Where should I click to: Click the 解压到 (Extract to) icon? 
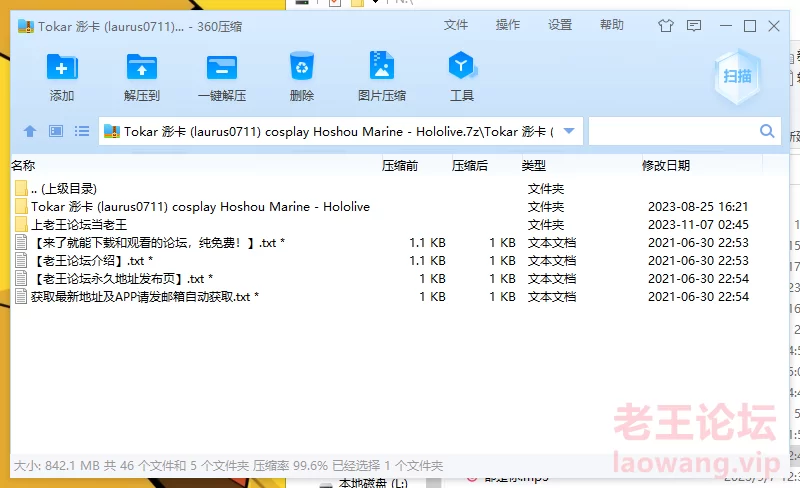(142, 66)
